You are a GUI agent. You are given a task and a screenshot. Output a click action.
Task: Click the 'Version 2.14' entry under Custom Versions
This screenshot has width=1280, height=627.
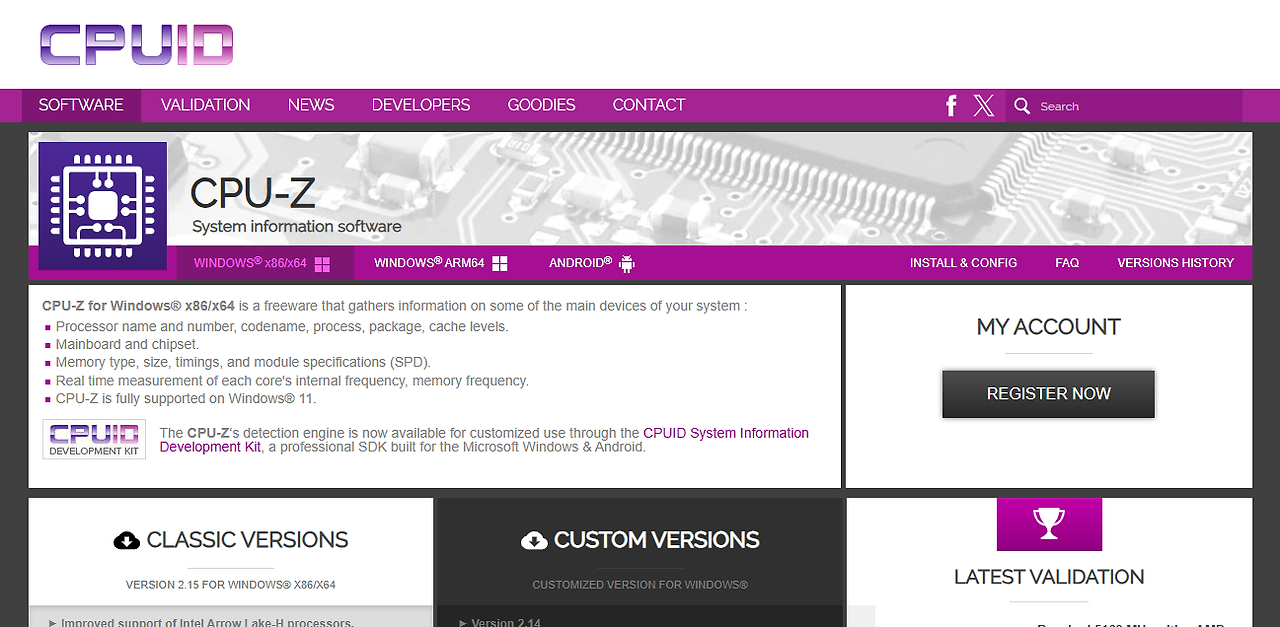[x=506, y=622]
